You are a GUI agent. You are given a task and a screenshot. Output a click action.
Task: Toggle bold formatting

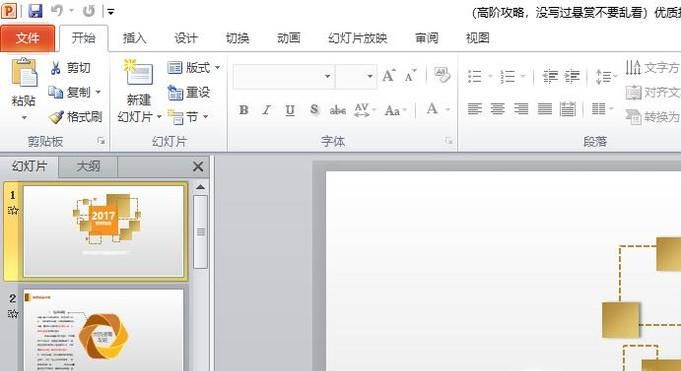pyautogui.click(x=244, y=110)
